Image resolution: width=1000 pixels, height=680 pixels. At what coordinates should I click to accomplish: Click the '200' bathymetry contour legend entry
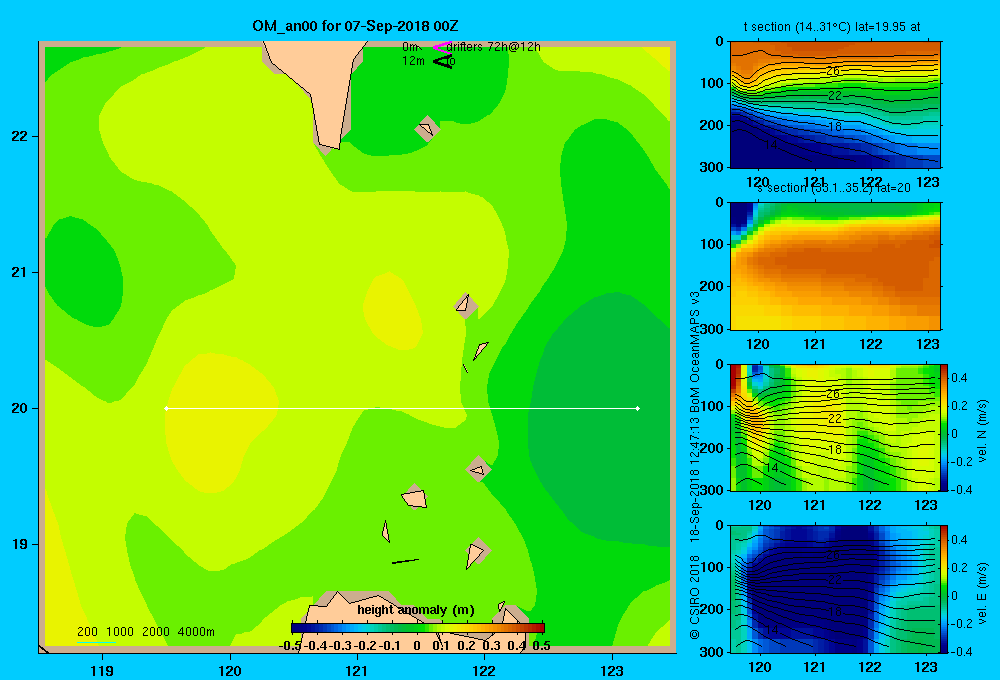tap(87, 632)
